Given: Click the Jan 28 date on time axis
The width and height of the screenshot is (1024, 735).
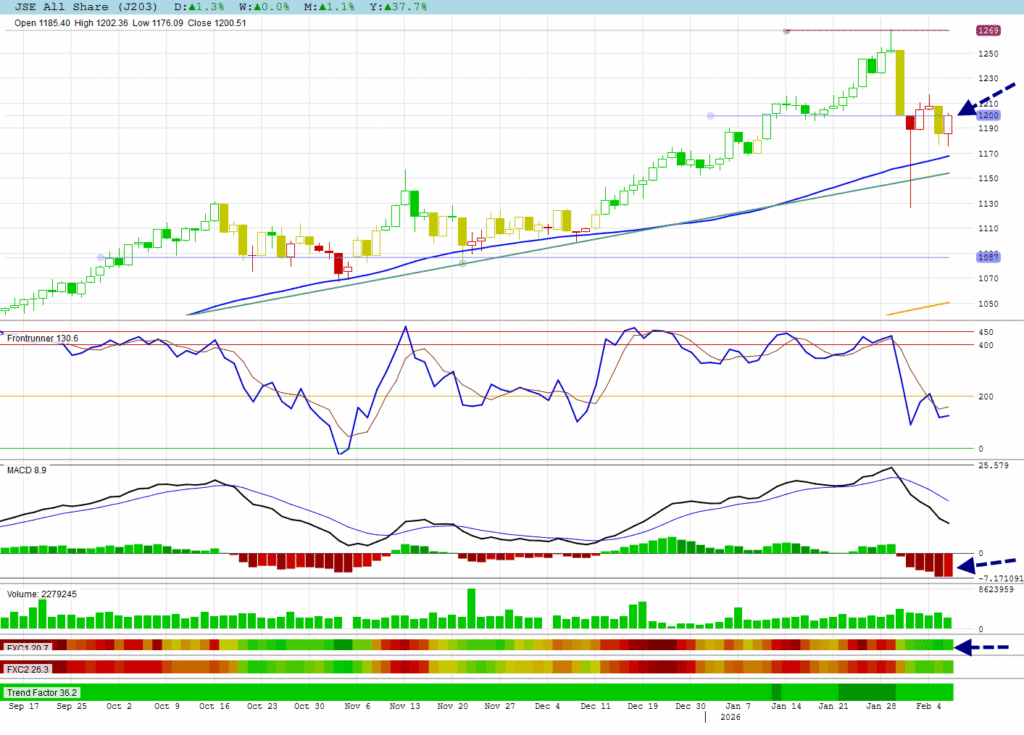Looking at the screenshot, I should 881,705.
